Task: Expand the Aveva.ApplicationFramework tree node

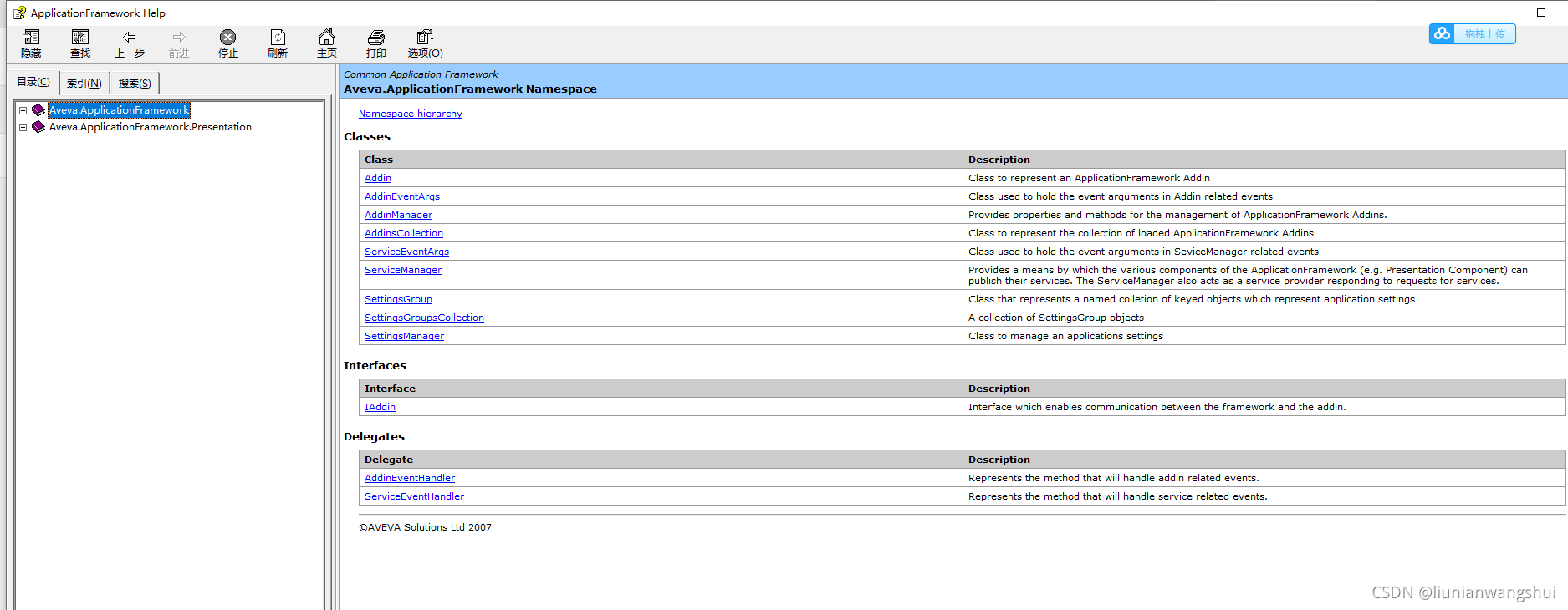Action: pyautogui.click(x=23, y=110)
